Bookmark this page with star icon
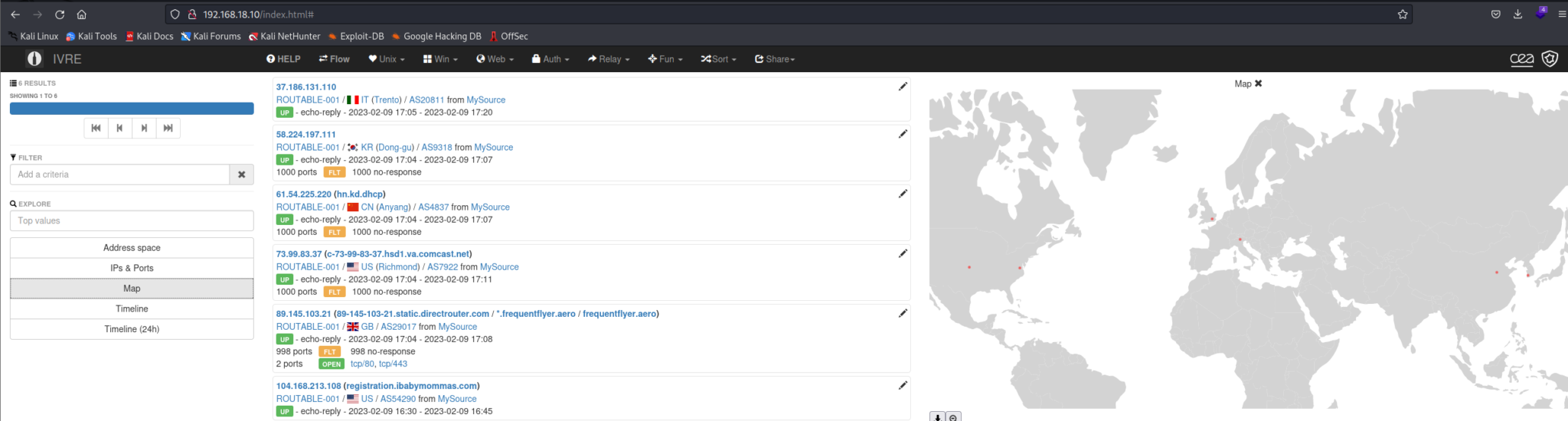1568x421 pixels. click(x=1403, y=15)
